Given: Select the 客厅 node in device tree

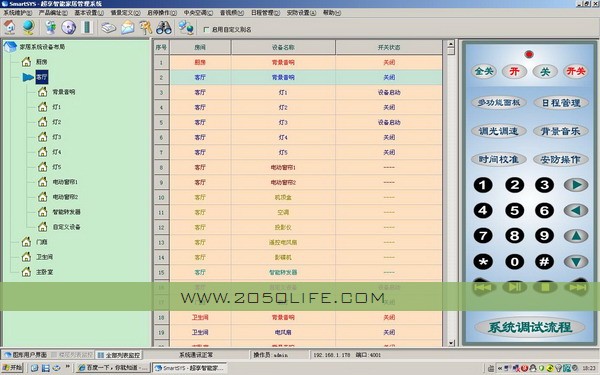Looking at the screenshot, I should tap(42, 77).
